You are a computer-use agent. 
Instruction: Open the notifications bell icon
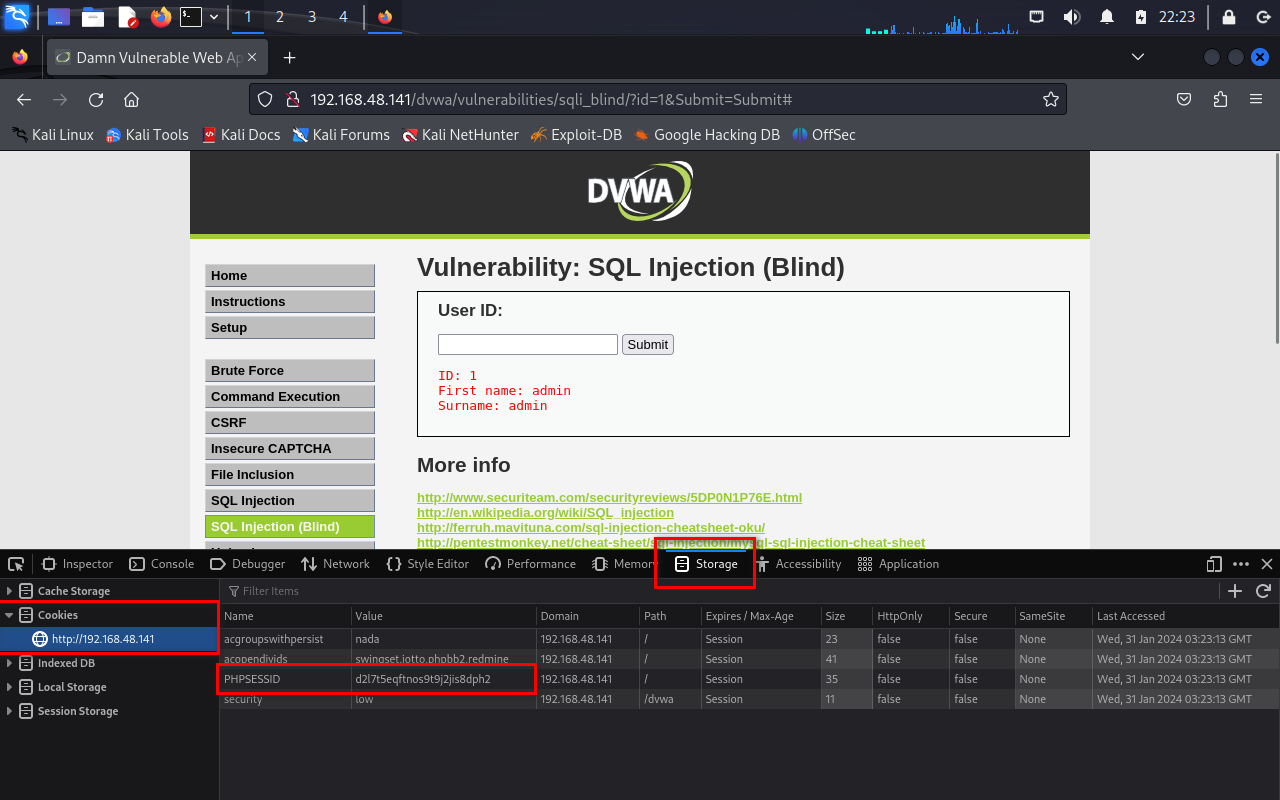(1107, 17)
